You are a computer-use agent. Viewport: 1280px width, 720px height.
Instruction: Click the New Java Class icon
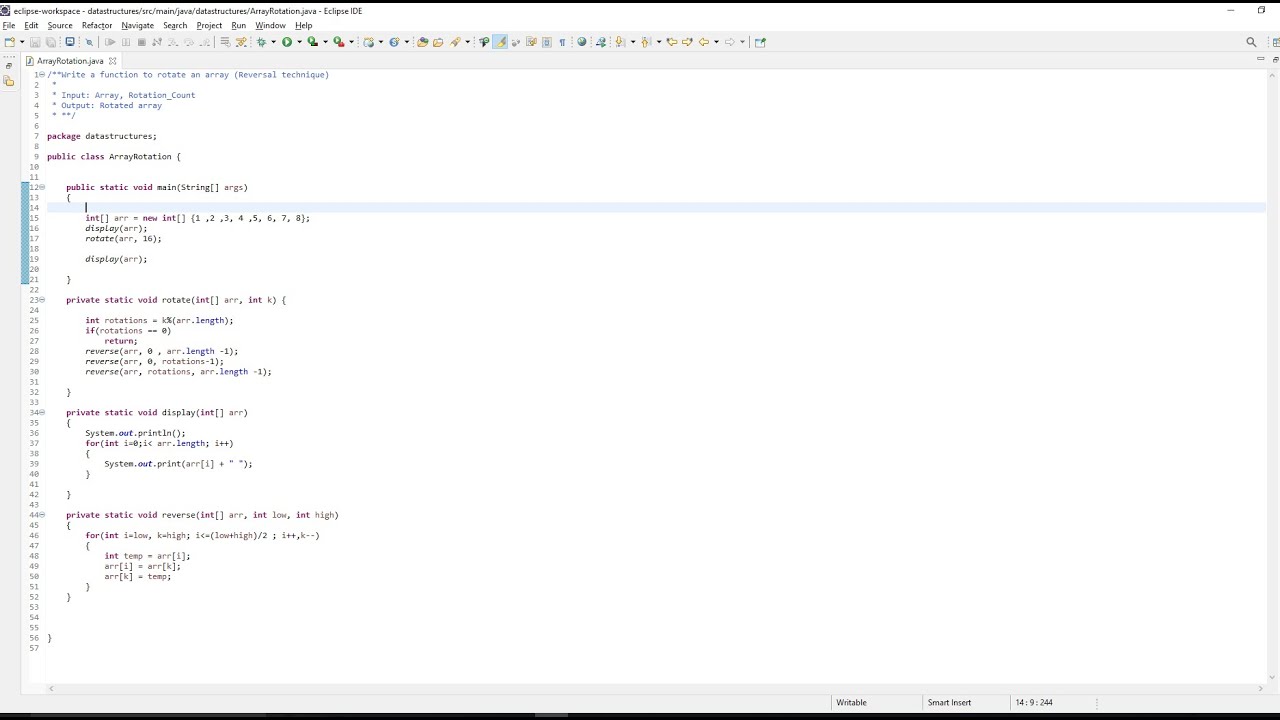pyautogui.click(x=394, y=42)
